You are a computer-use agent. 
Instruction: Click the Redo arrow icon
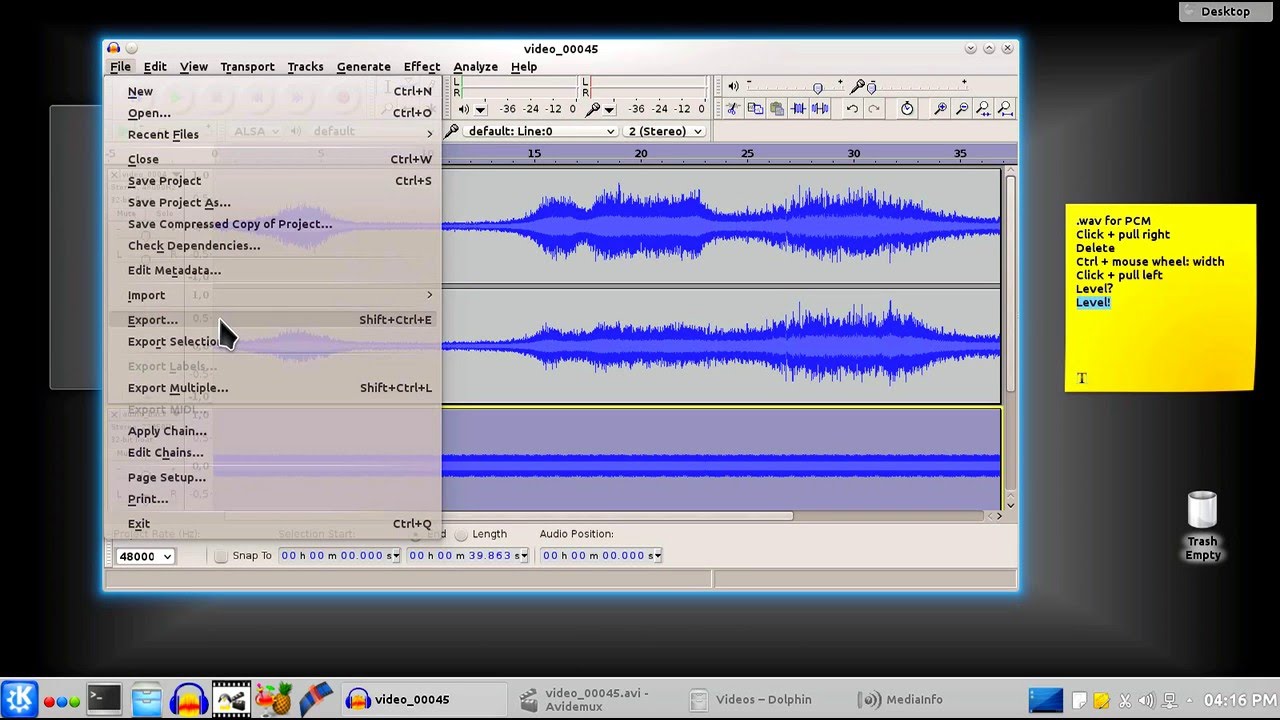coord(874,109)
